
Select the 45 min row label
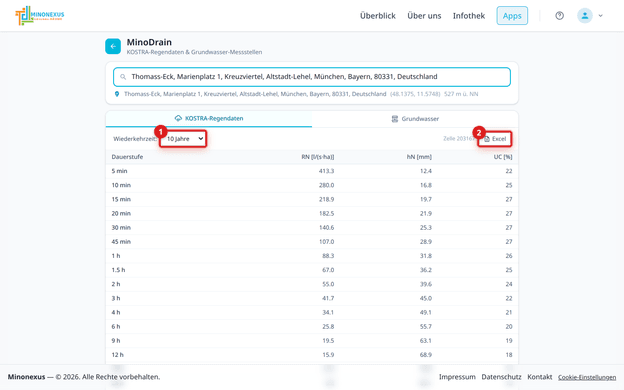point(121,242)
